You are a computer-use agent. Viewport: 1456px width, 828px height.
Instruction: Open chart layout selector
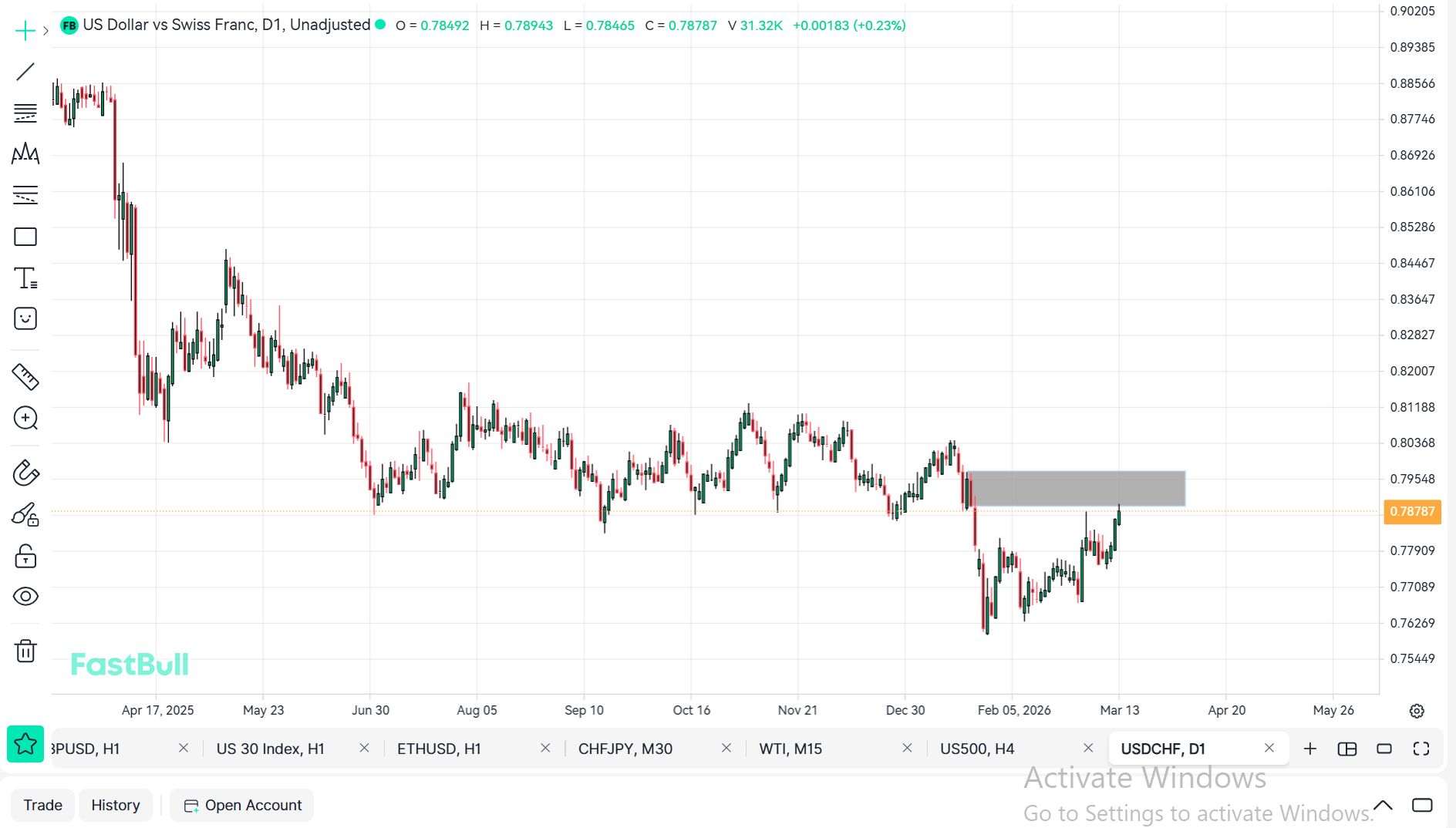click(x=1347, y=749)
